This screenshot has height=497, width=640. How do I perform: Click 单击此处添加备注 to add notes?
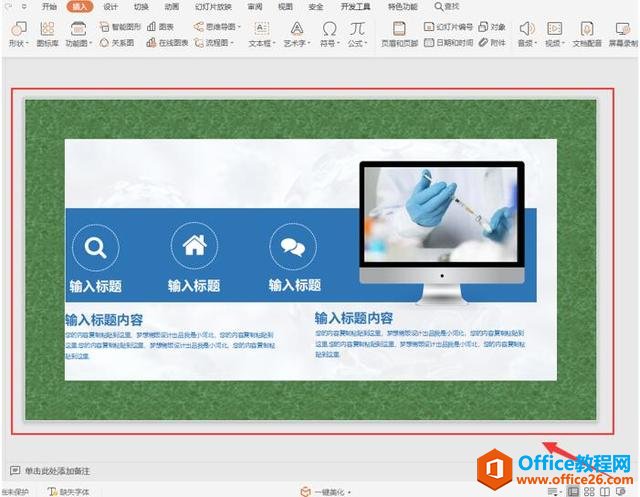(57, 470)
